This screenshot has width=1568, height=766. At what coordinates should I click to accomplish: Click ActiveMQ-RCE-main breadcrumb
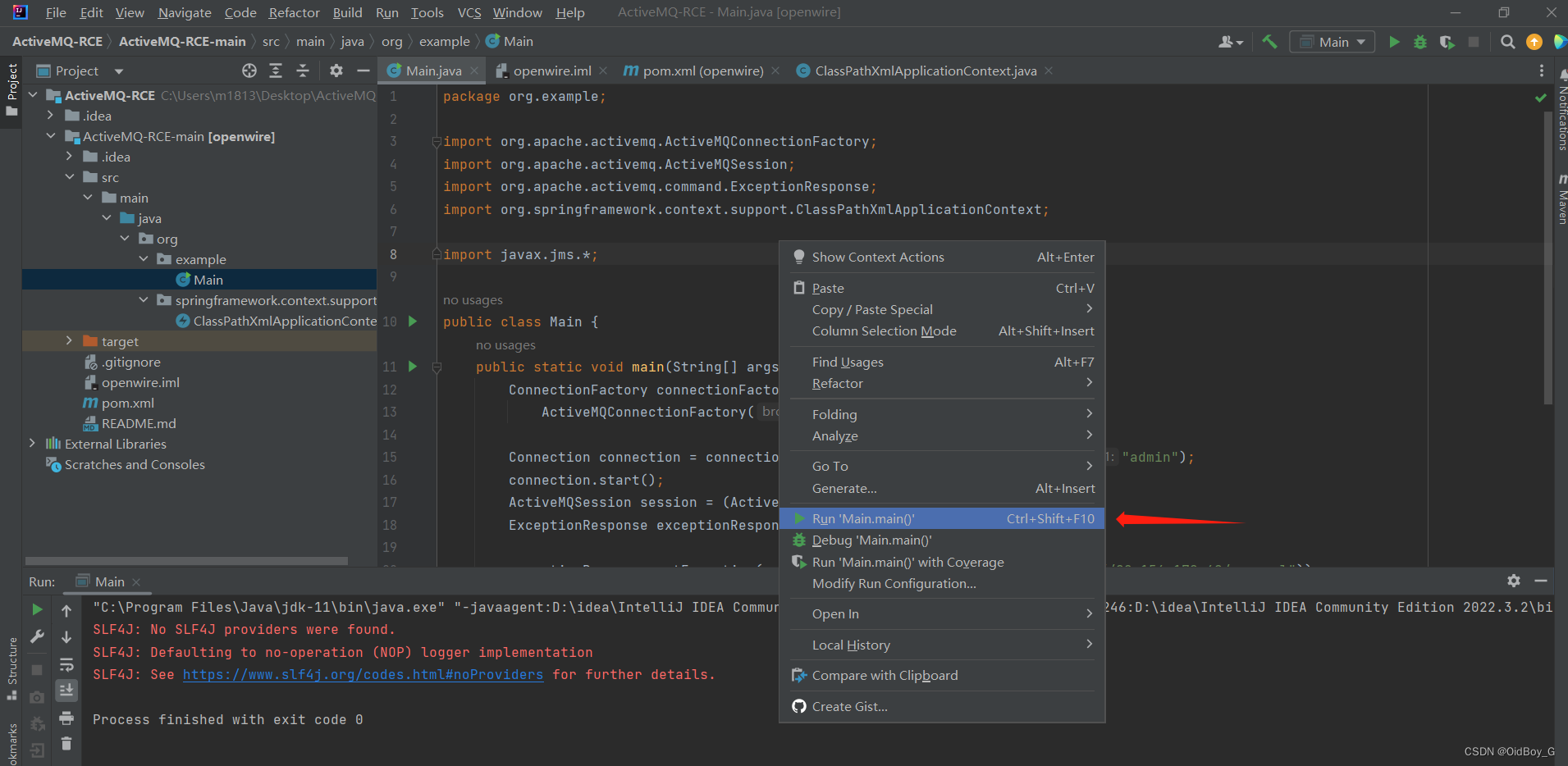click(x=182, y=42)
